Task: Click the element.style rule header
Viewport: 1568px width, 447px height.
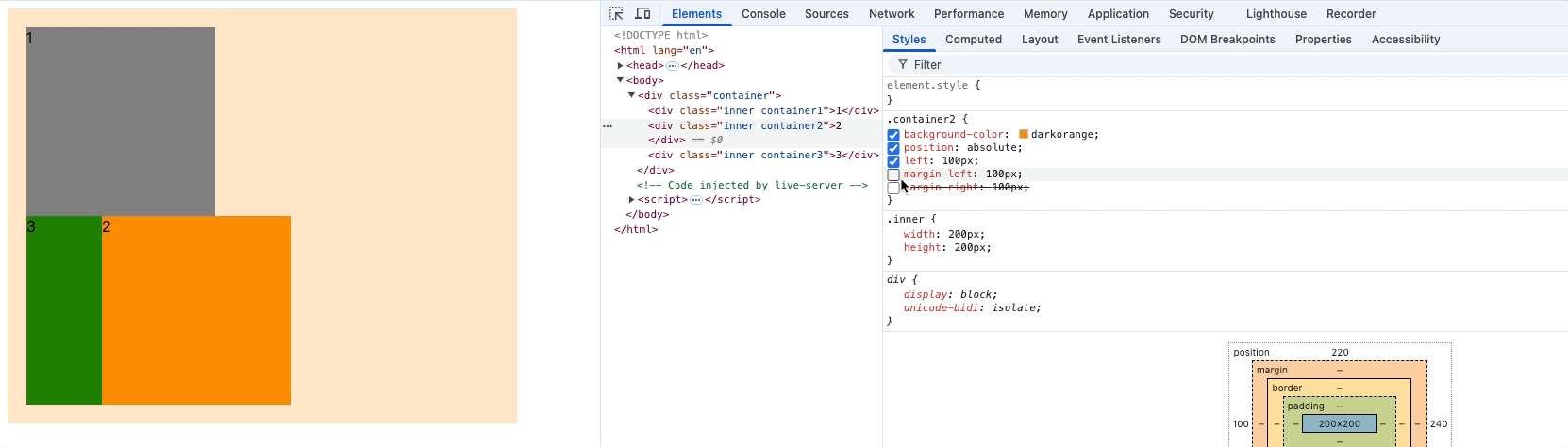Action: pyautogui.click(x=927, y=86)
